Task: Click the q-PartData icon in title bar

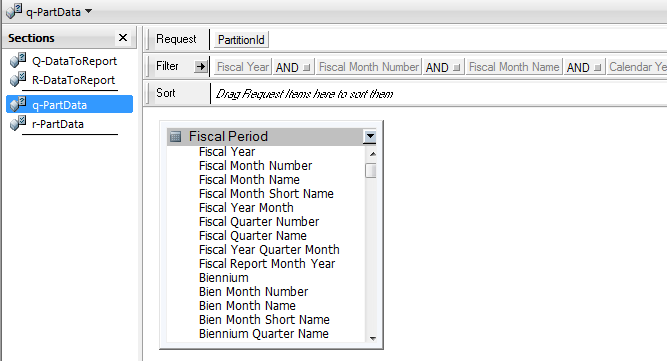Action: coord(14,11)
